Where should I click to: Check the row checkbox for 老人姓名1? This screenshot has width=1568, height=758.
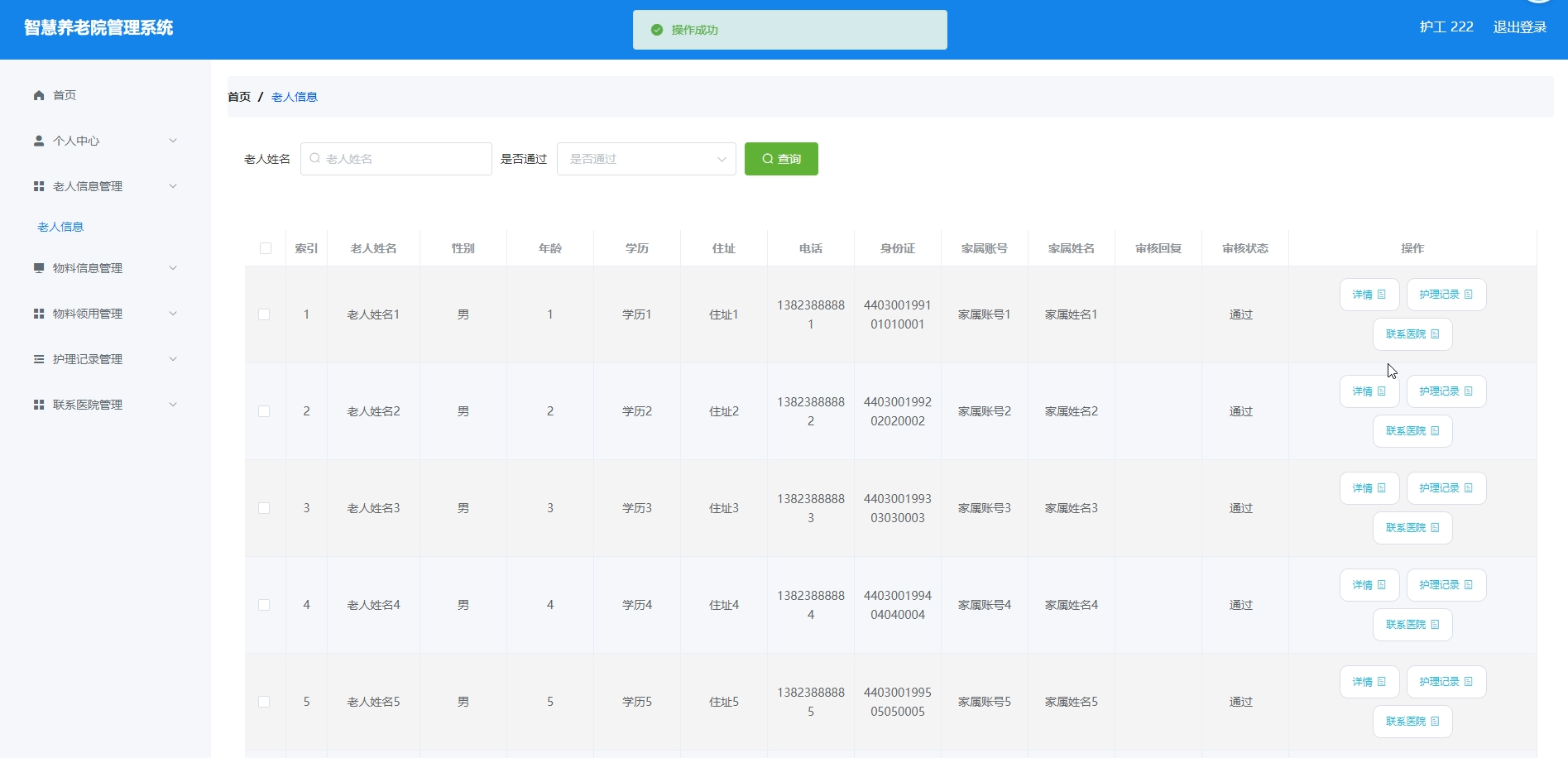point(264,314)
